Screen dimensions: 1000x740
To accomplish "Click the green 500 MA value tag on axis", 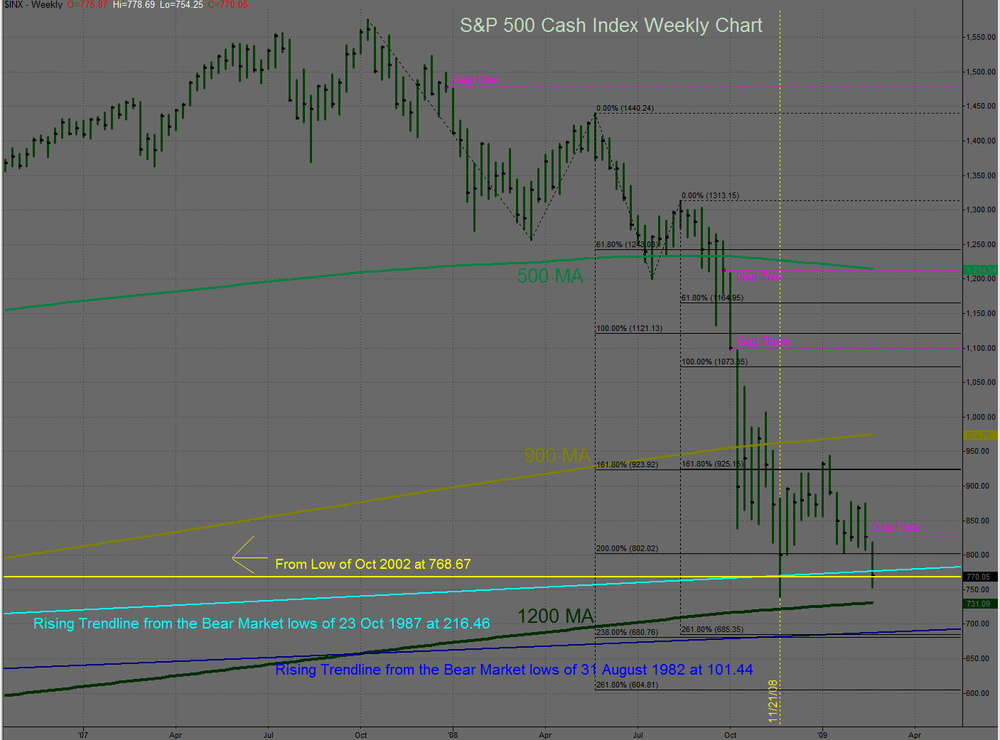I will pos(980,270).
